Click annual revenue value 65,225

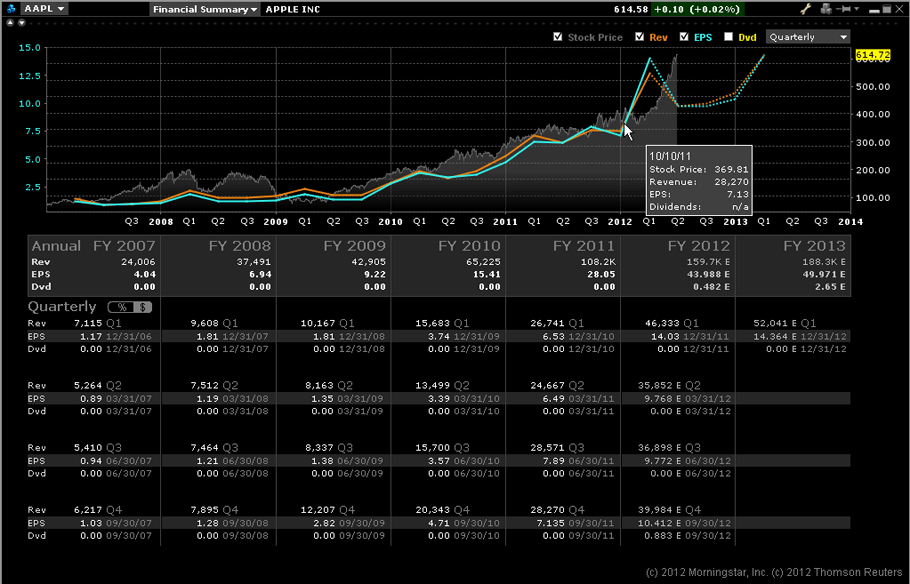pos(483,262)
